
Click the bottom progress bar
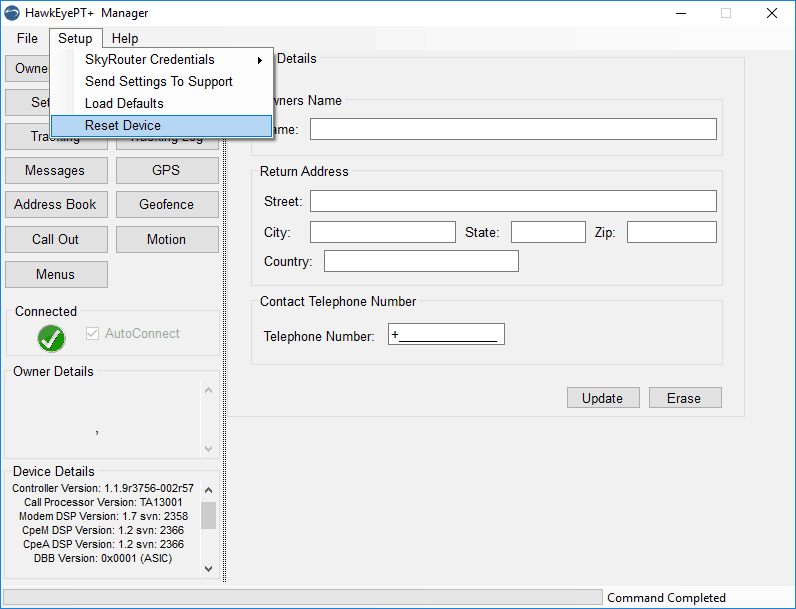pos(303,597)
